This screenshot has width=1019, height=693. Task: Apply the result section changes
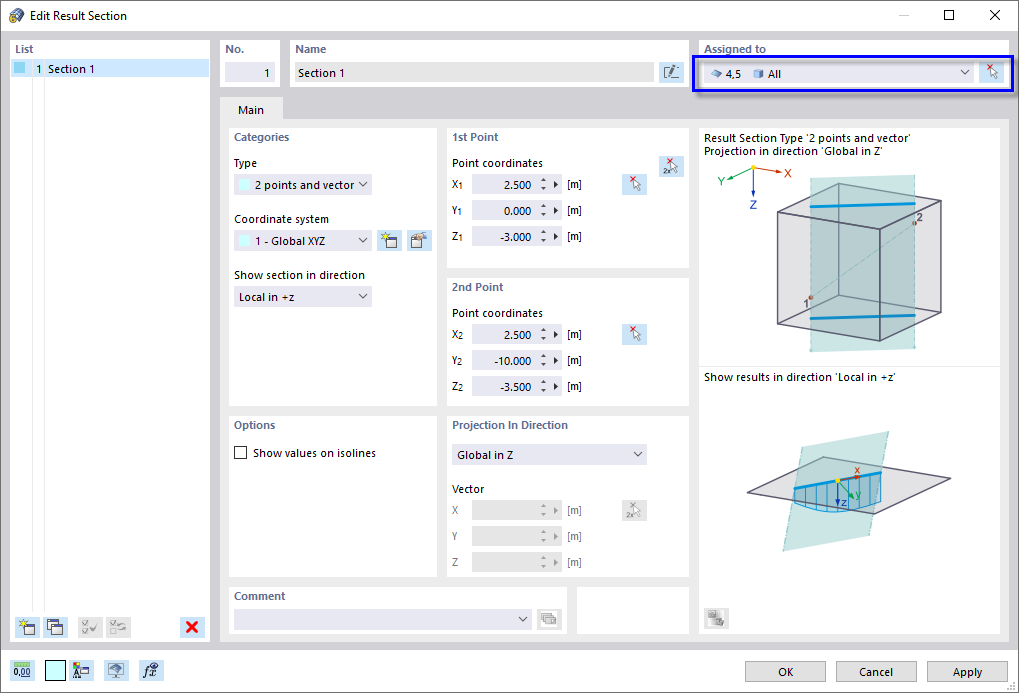[x=966, y=671]
